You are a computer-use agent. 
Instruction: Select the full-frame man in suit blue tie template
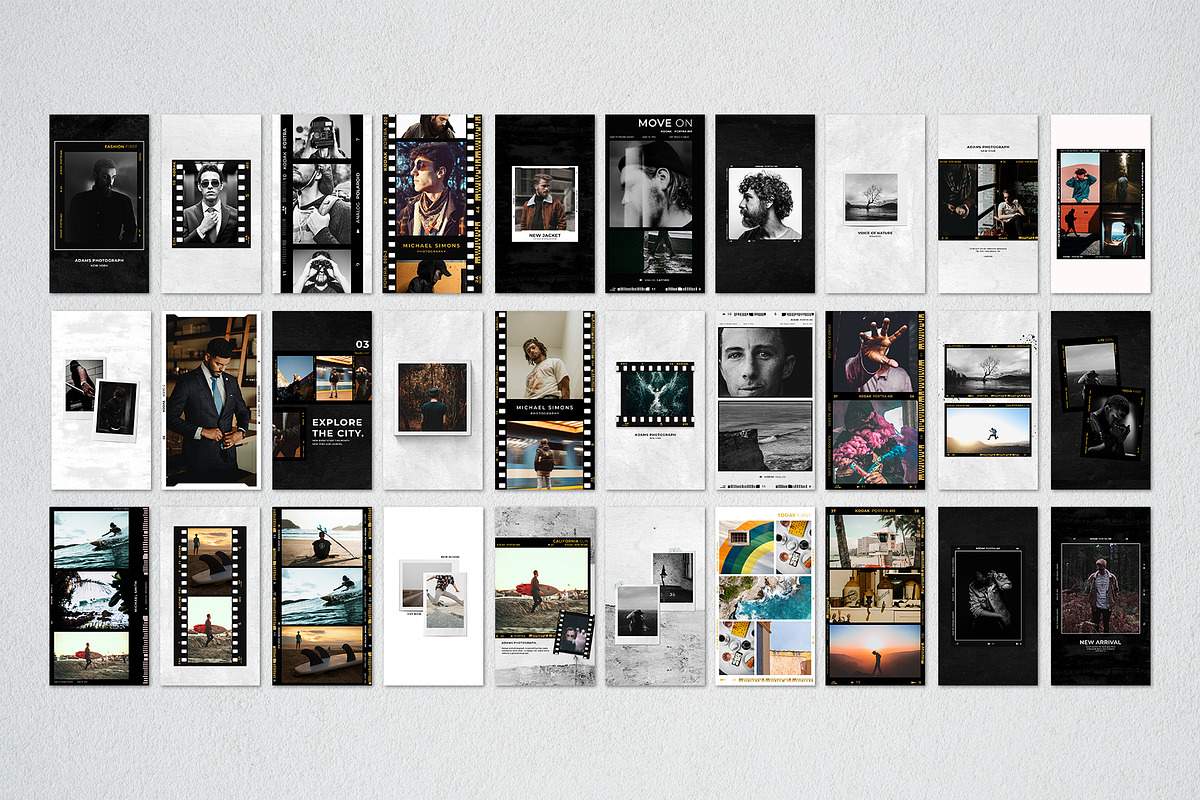(211, 400)
